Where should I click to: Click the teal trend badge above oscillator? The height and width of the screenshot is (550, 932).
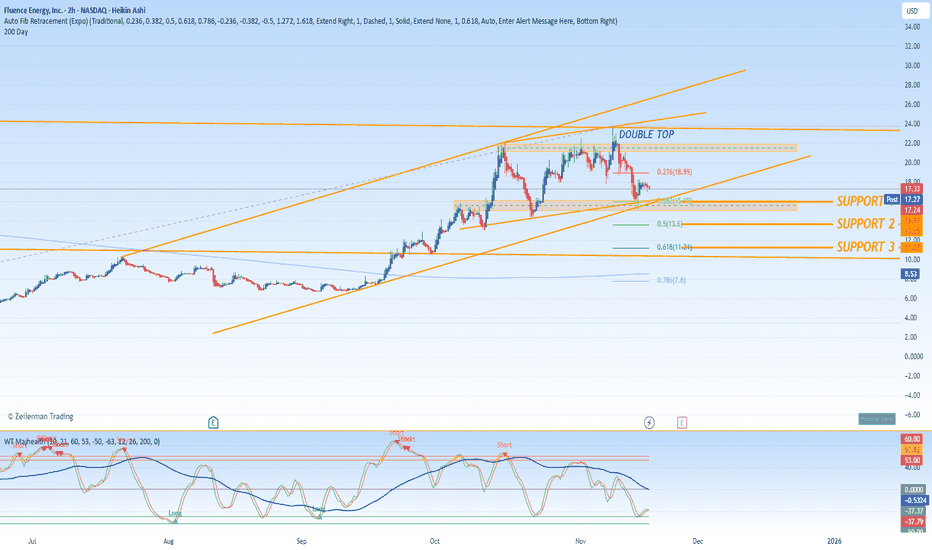tap(877, 419)
